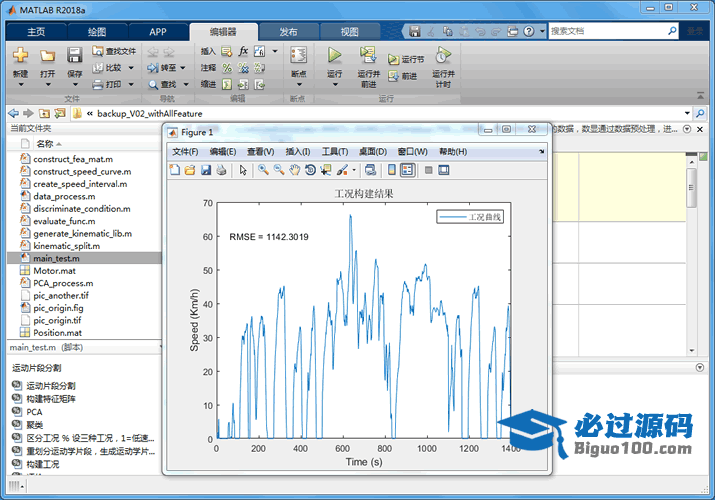The image size is (715, 500).
Task: Toggle the Insert Colorbar button in Figure toolbar
Action: [392, 170]
